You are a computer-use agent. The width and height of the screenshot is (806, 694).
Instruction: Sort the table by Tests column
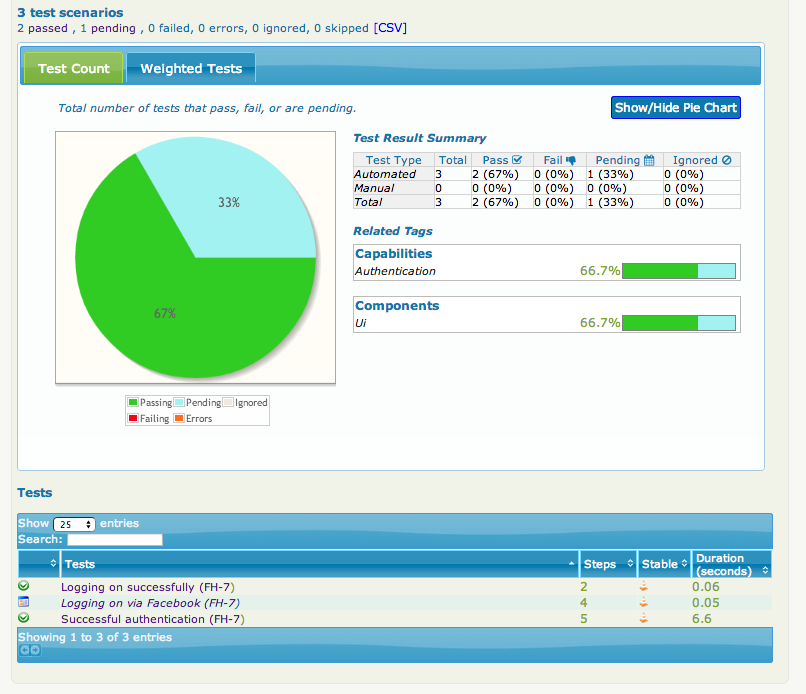tap(320, 564)
